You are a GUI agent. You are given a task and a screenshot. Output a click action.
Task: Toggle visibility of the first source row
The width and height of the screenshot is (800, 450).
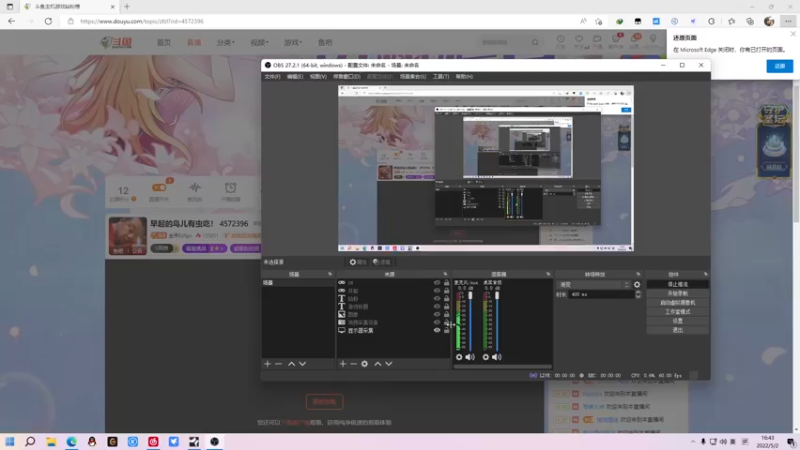(x=437, y=283)
